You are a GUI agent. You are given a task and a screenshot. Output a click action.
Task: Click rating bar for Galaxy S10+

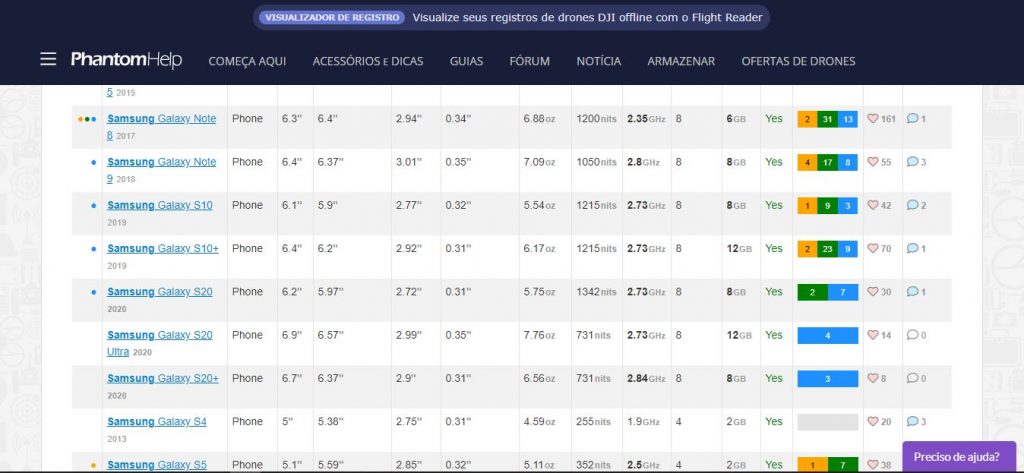click(x=827, y=248)
